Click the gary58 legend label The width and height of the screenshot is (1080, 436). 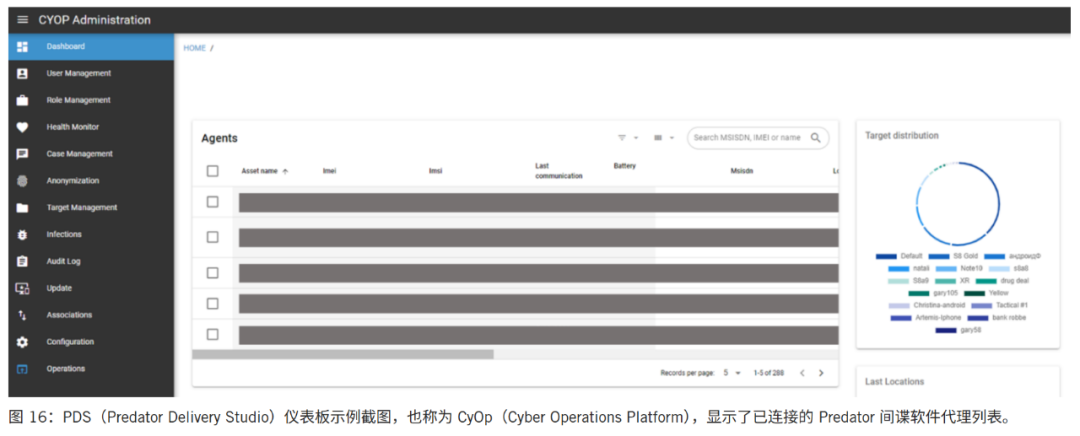(x=970, y=330)
